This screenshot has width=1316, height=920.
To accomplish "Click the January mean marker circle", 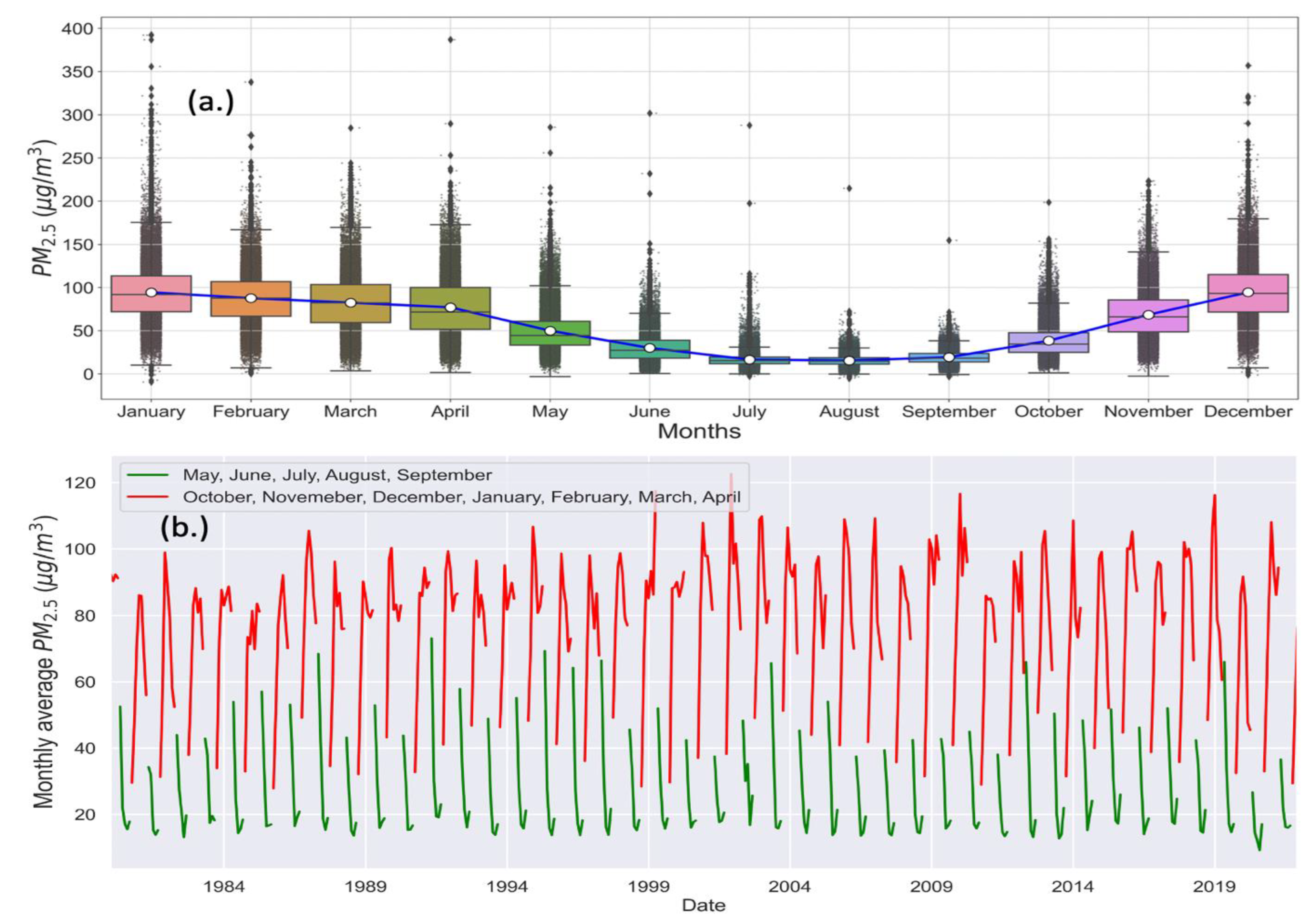I will point(151,292).
